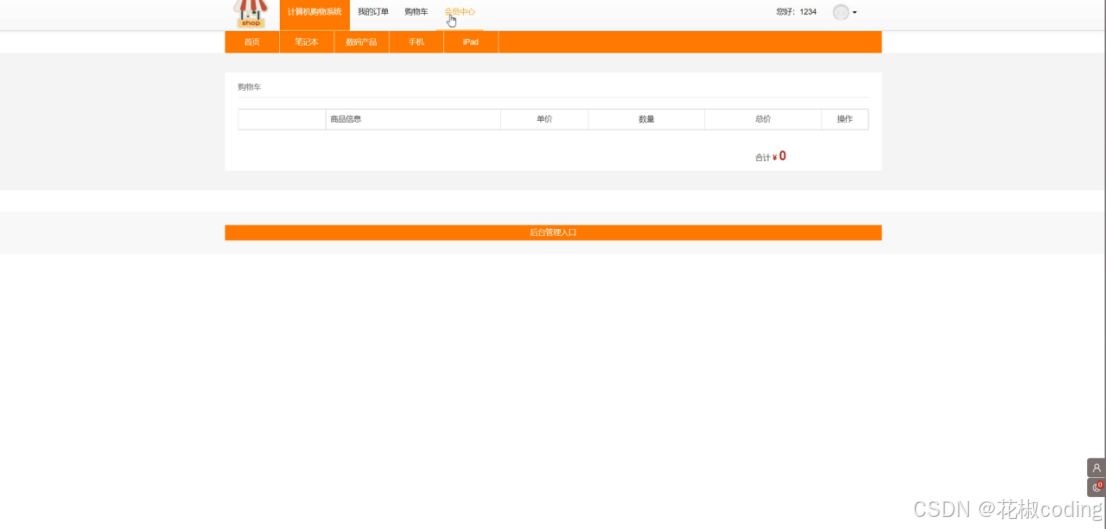
Task: Click the 合计 total amount 0
Action: [x=782, y=156]
